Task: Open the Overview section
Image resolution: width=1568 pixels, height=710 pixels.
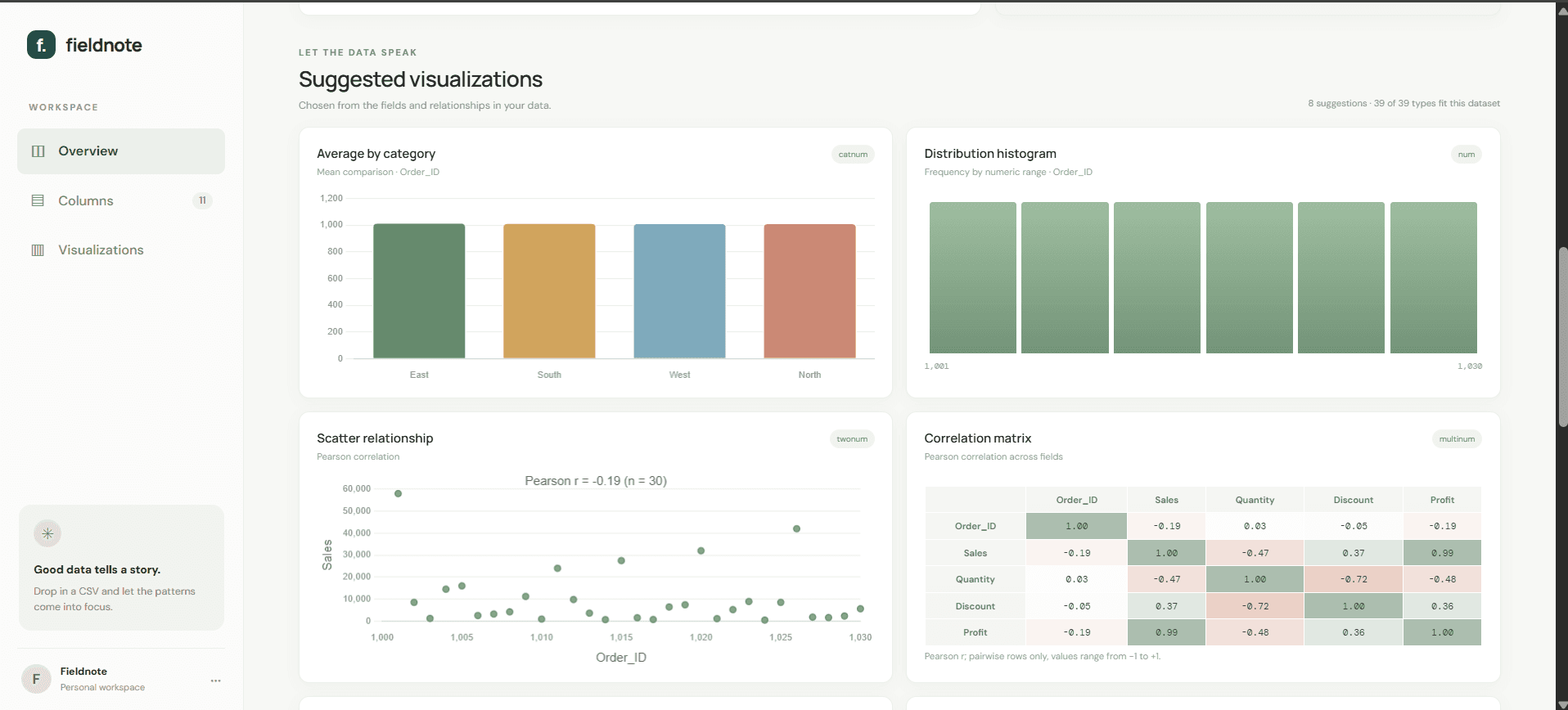Action: pyautogui.click(x=121, y=151)
